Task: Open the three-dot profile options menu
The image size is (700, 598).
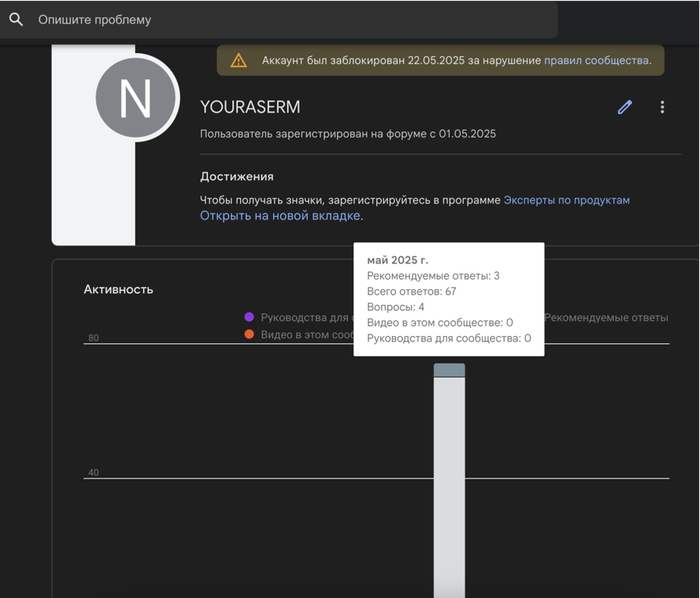Action: (x=662, y=107)
